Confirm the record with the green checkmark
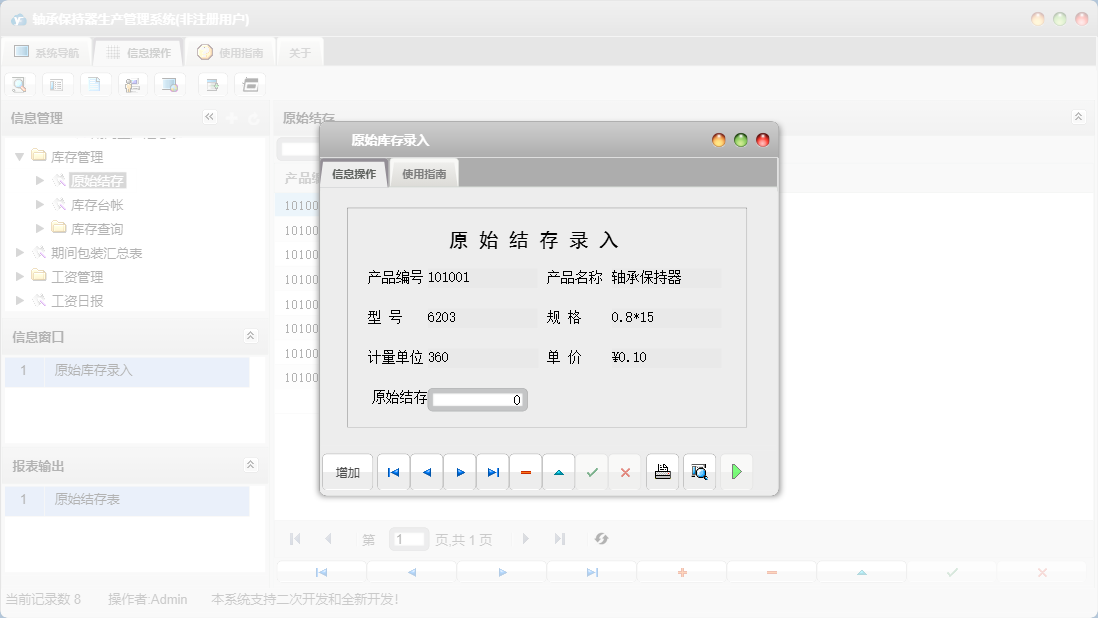This screenshot has height=618, width=1098. [x=591, y=471]
